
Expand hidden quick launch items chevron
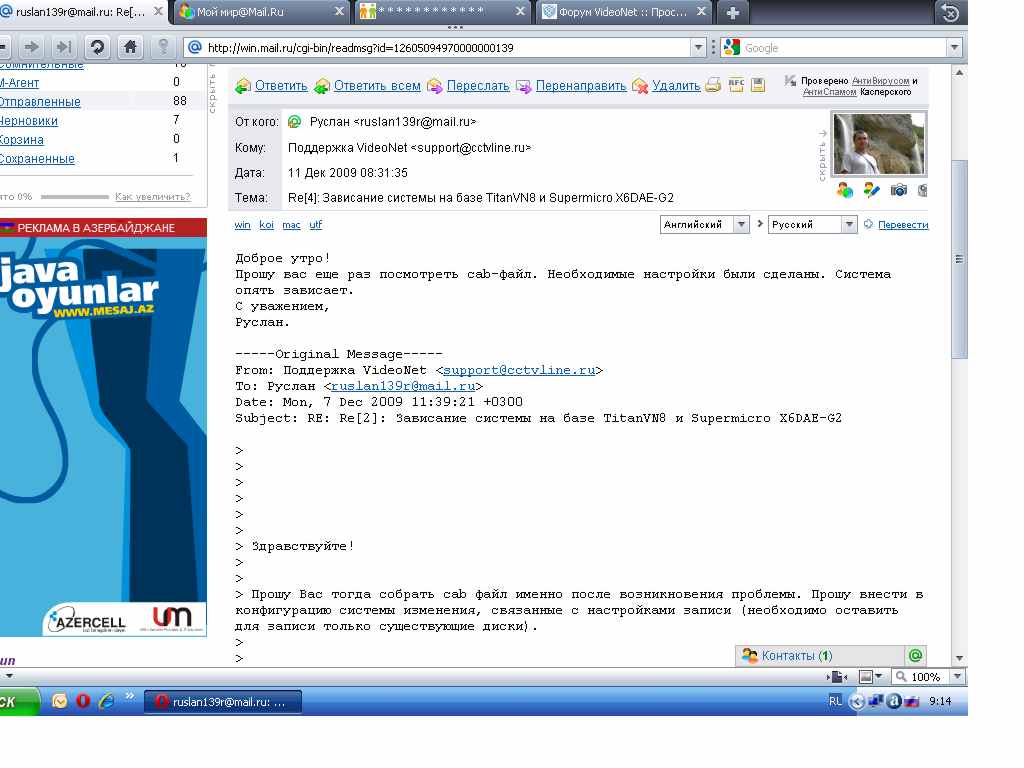click(x=129, y=696)
